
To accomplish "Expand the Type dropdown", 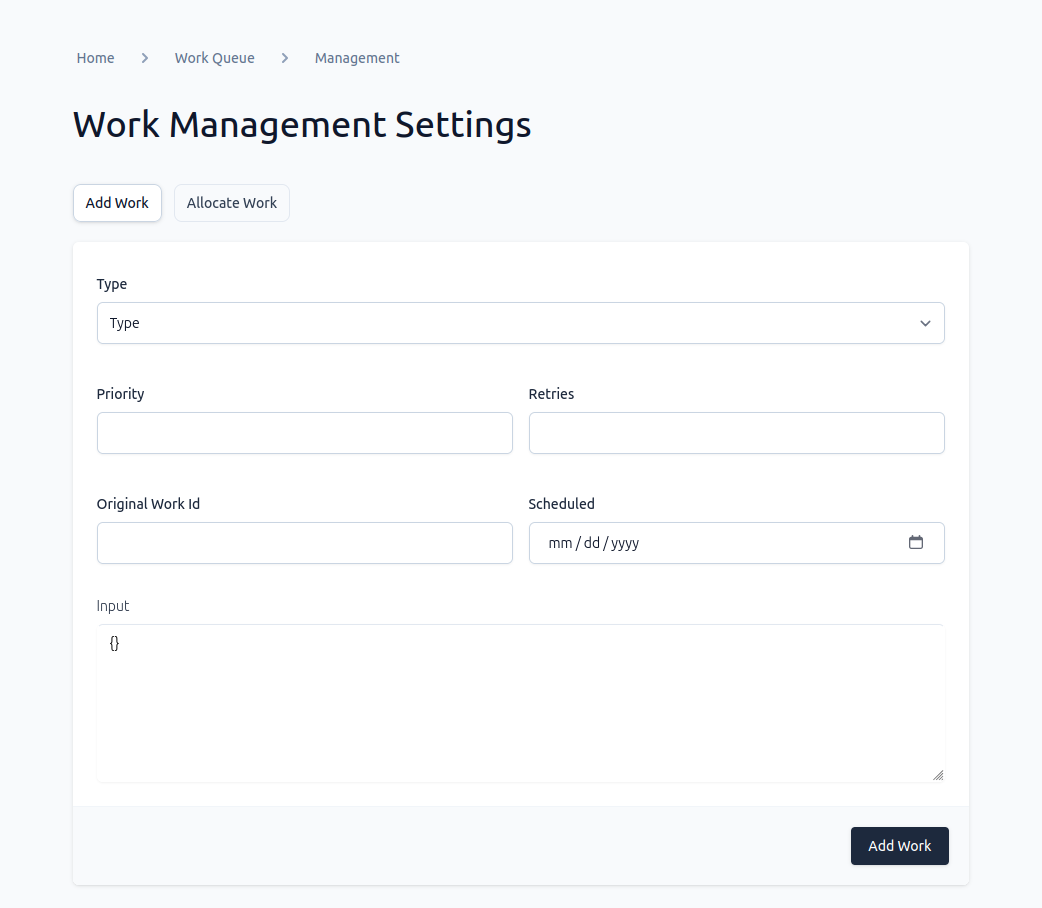I will [520, 323].
